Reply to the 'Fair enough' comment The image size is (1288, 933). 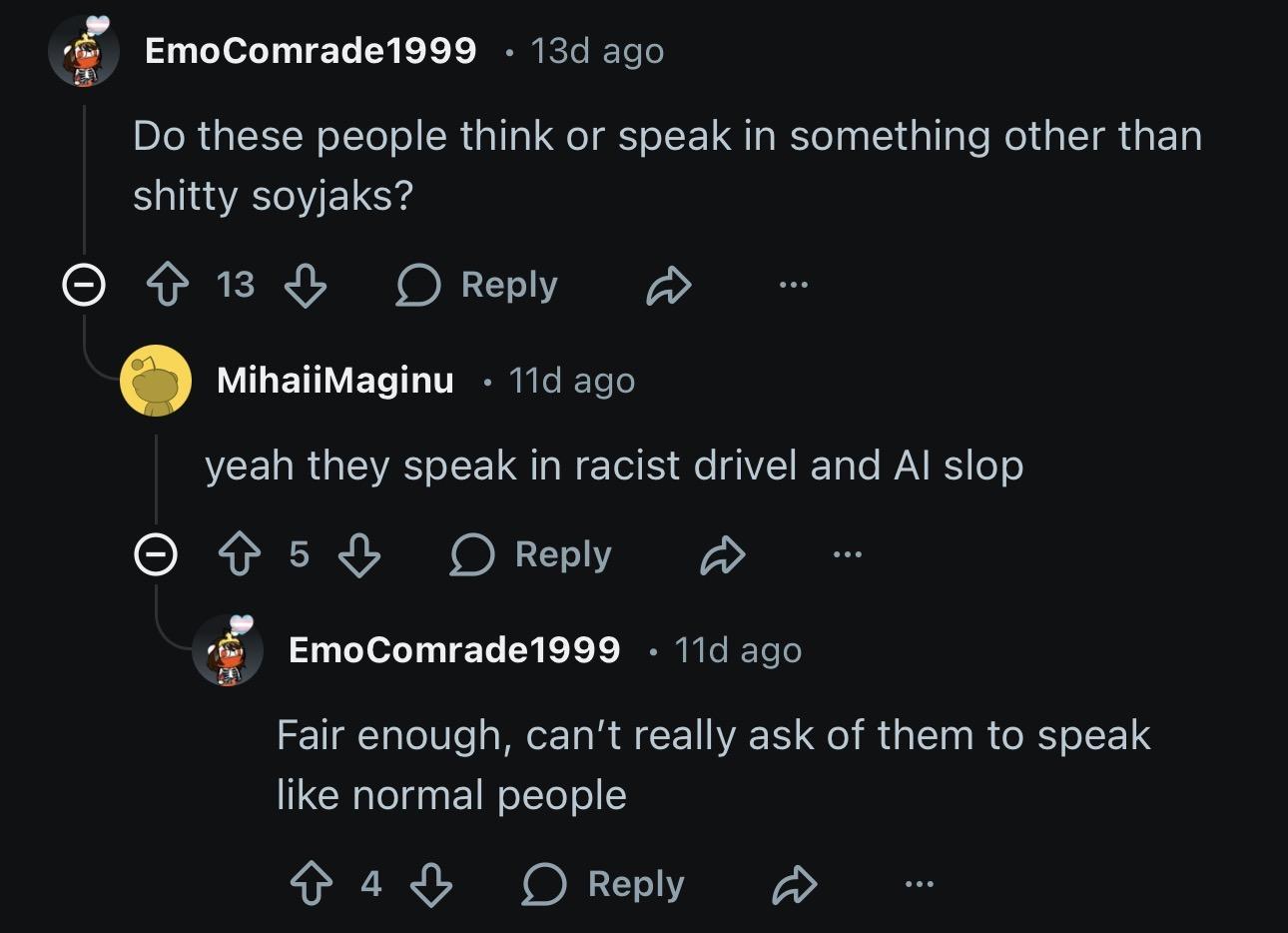605,885
